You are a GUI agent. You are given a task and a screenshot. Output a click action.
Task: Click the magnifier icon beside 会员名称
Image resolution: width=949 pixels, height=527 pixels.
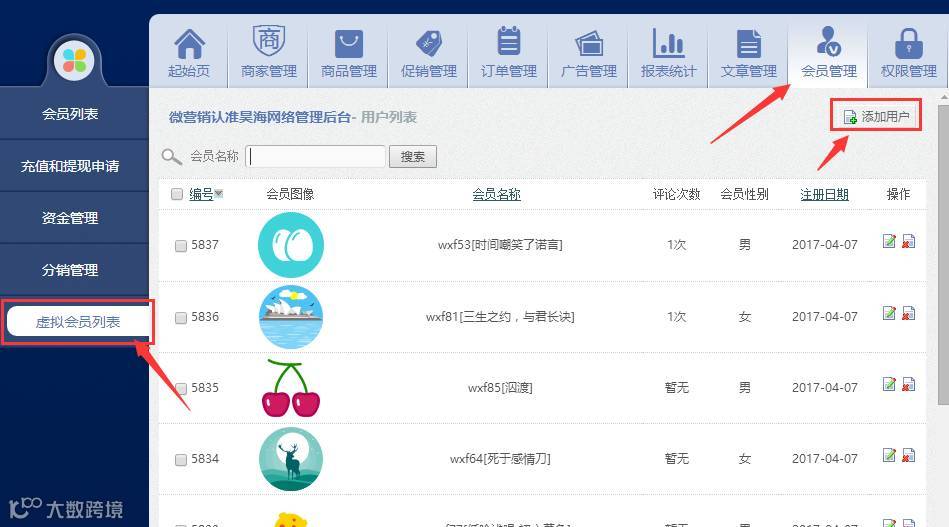tap(171, 157)
